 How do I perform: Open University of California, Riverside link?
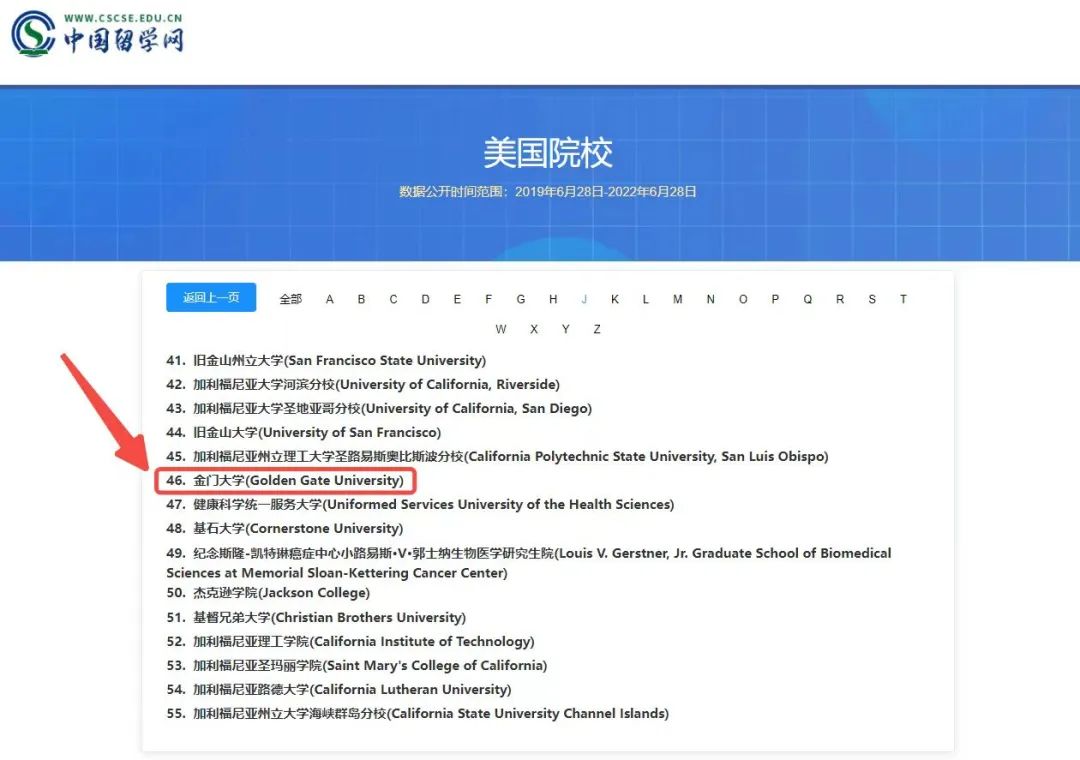[376, 384]
